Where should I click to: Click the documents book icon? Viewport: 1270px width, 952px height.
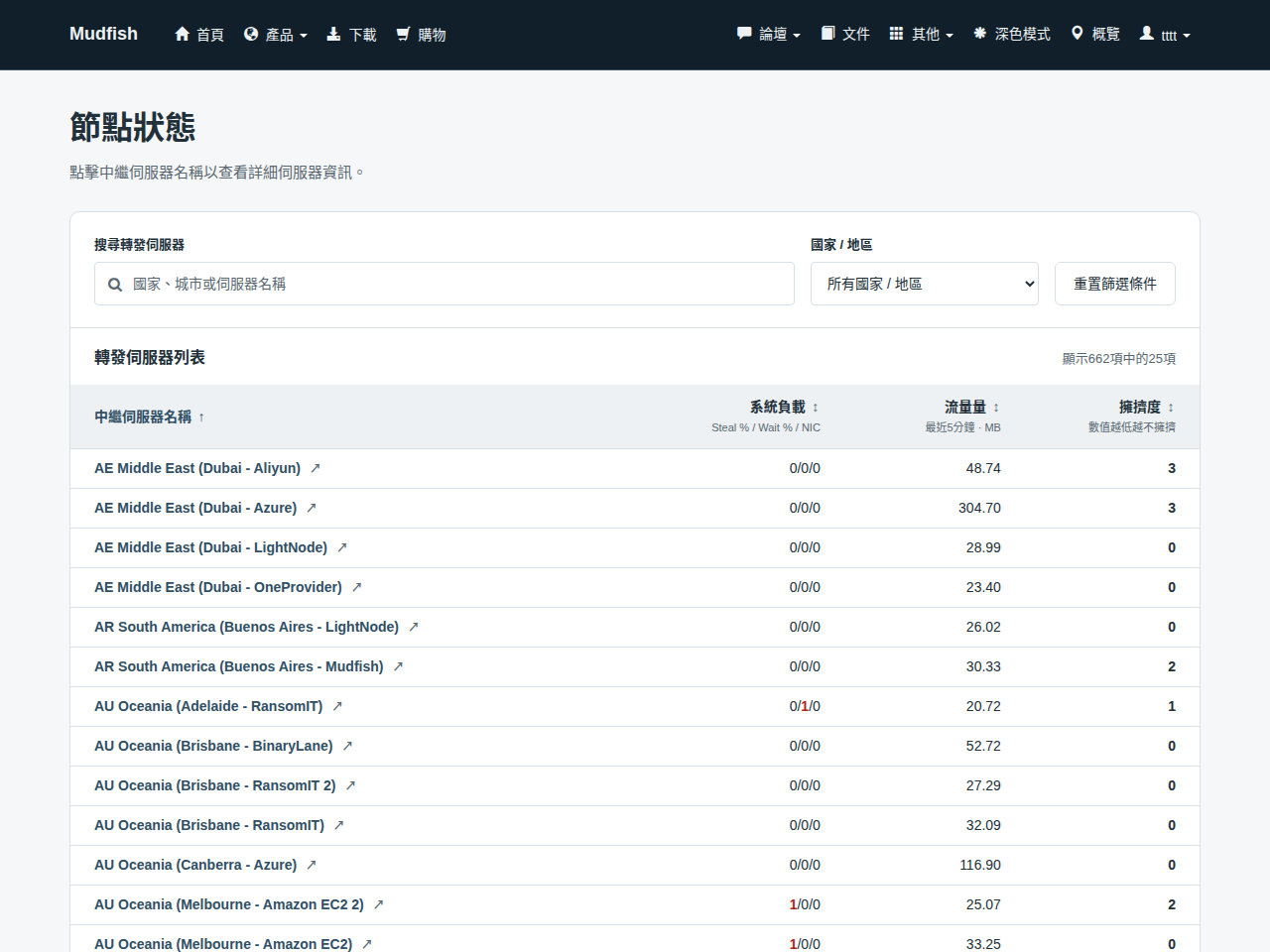(827, 34)
